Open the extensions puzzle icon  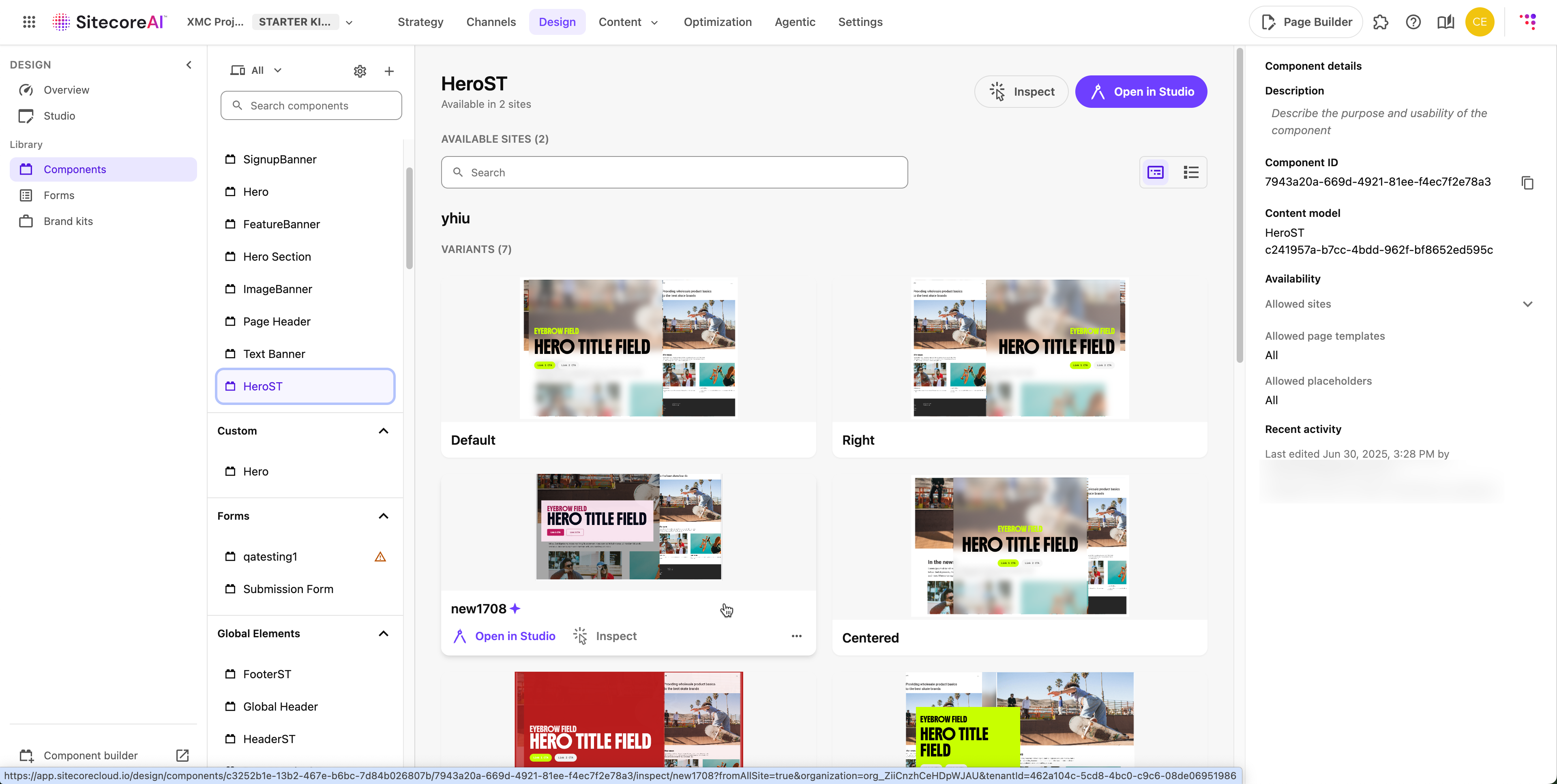tap(1381, 22)
